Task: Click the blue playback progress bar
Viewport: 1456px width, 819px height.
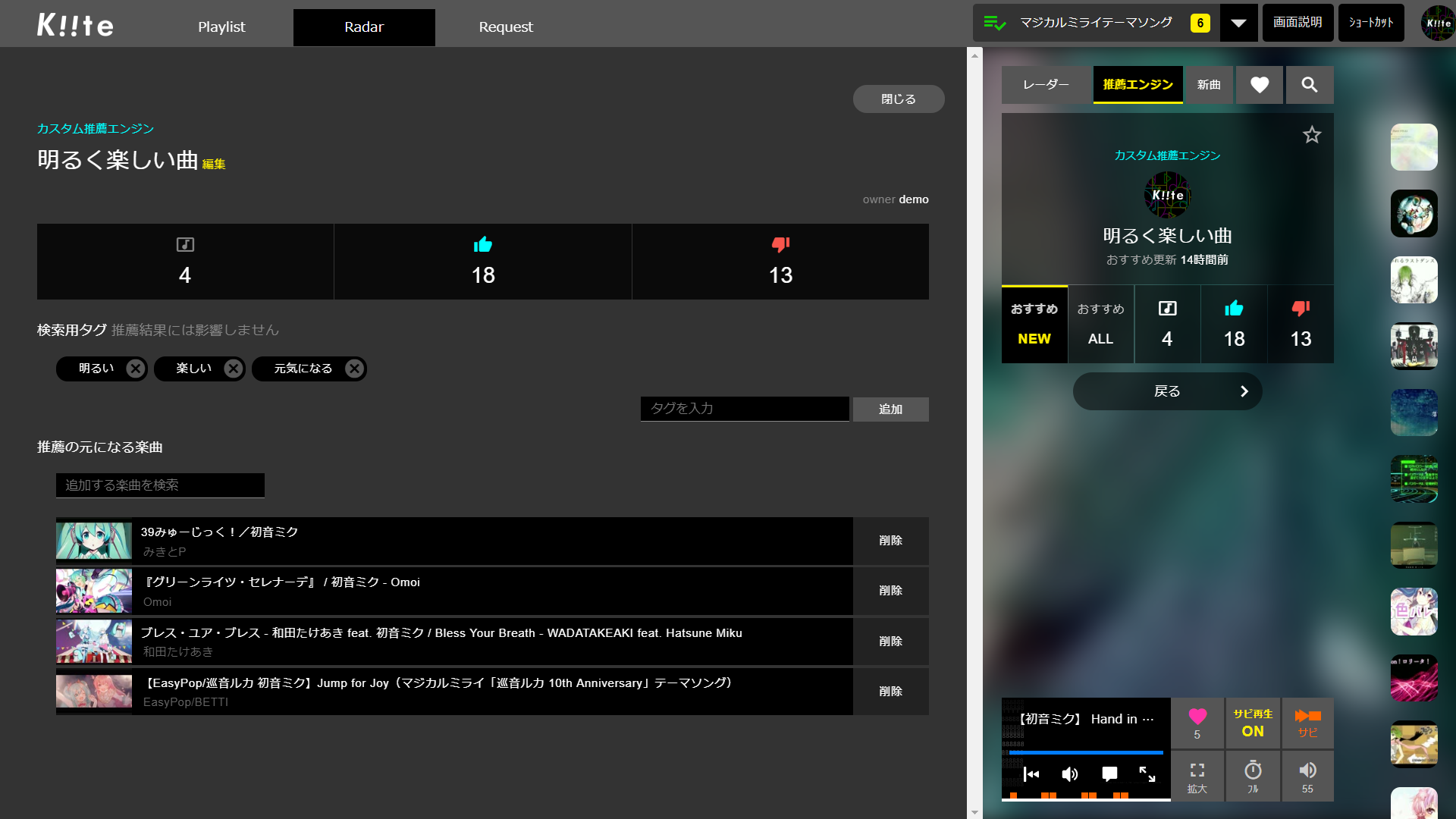Action: click(x=1086, y=753)
